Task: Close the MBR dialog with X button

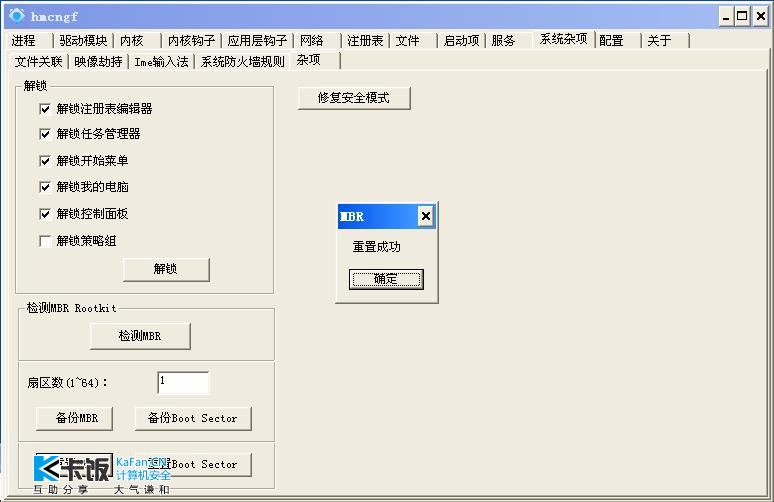Action: pyautogui.click(x=425, y=216)
